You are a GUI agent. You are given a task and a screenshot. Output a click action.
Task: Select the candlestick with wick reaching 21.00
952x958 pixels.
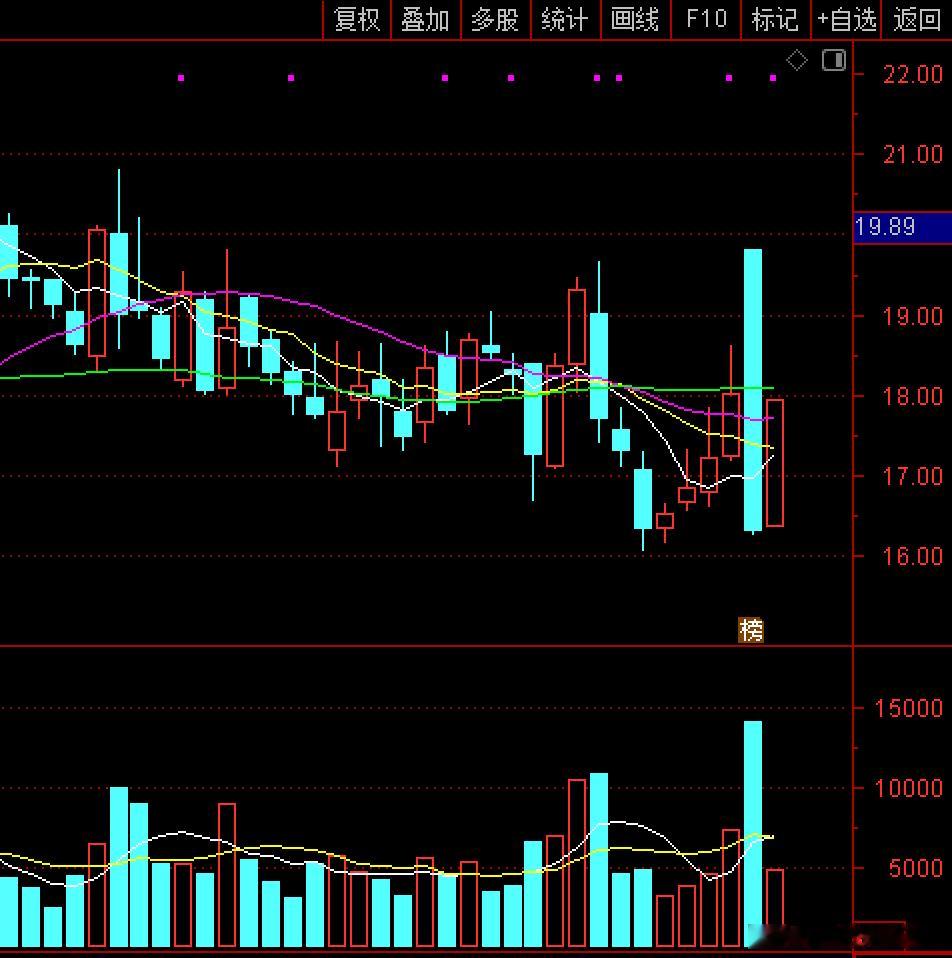pos(119,259)
